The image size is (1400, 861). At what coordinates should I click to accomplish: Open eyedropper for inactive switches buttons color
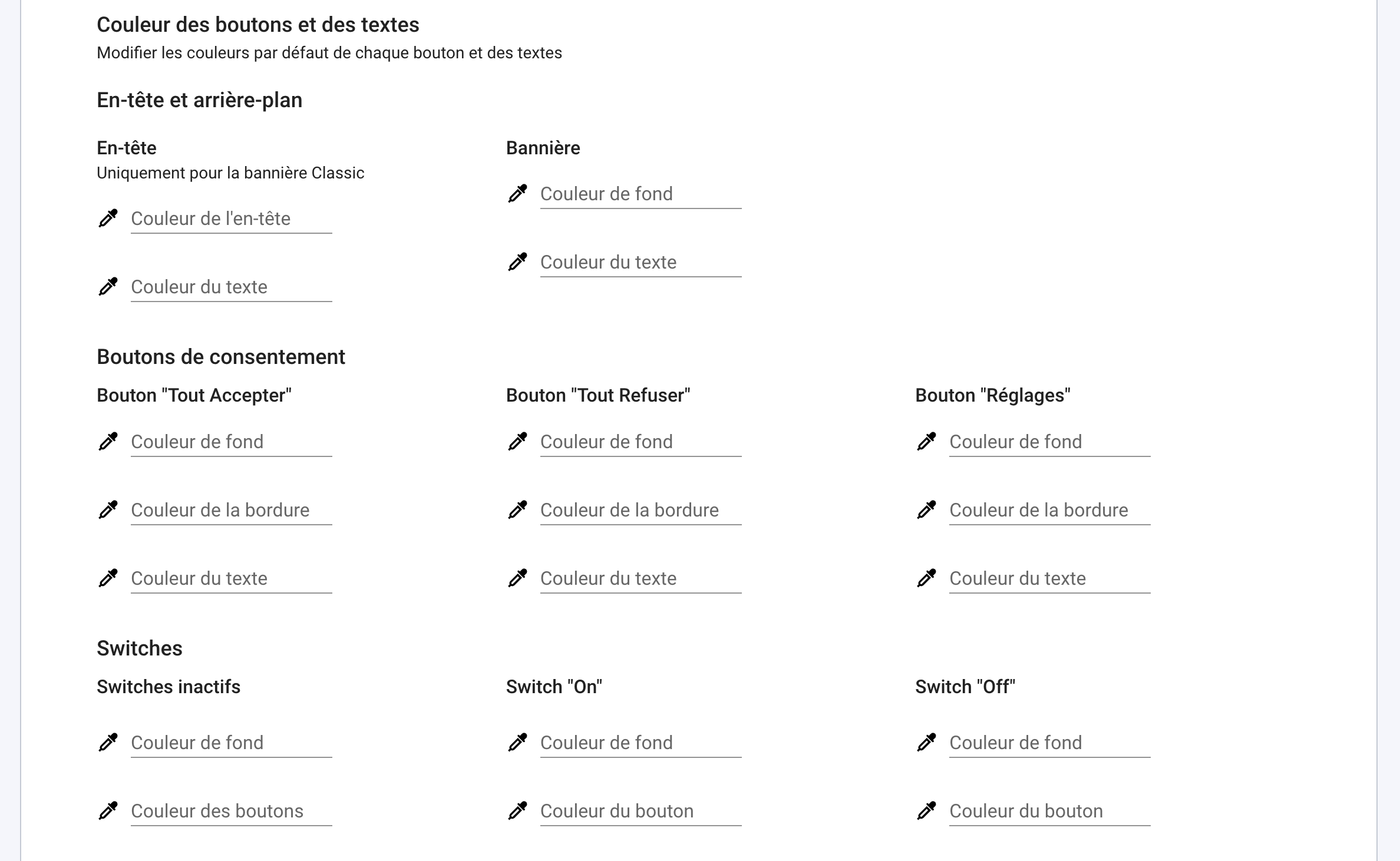pyautogui.click(x=108, y=811)
